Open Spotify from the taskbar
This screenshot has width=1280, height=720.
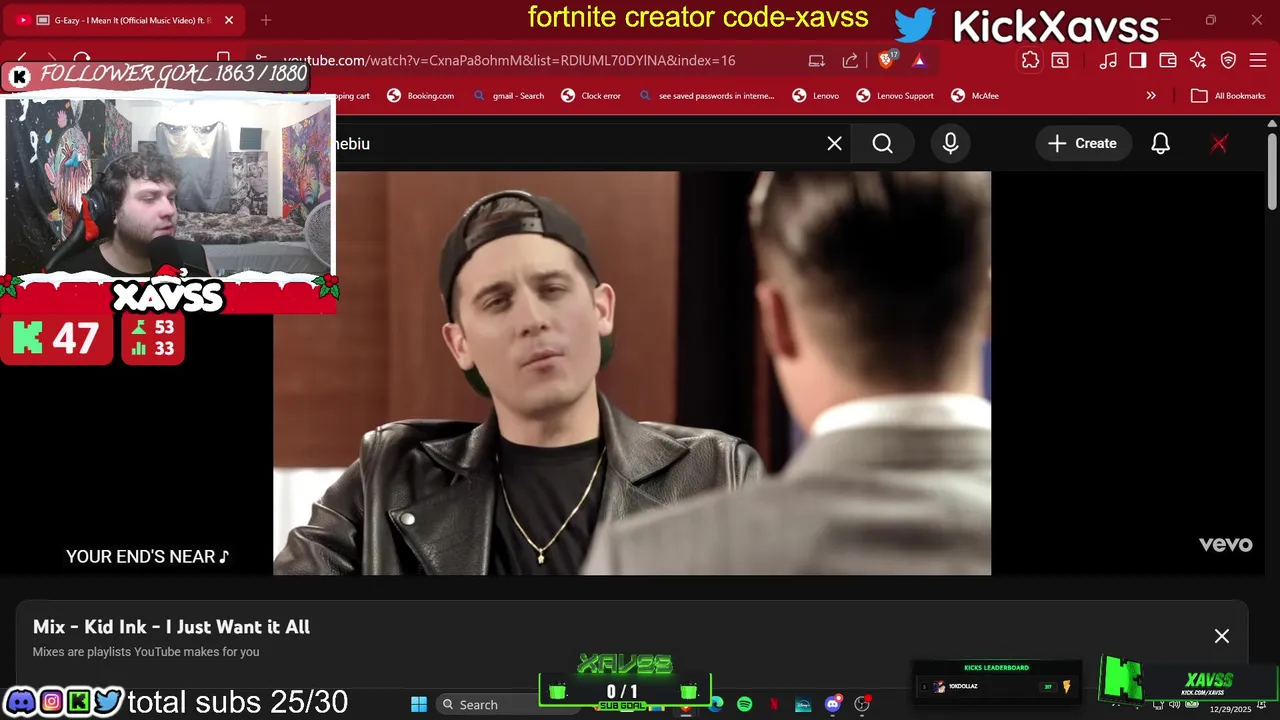click(745, 704)
